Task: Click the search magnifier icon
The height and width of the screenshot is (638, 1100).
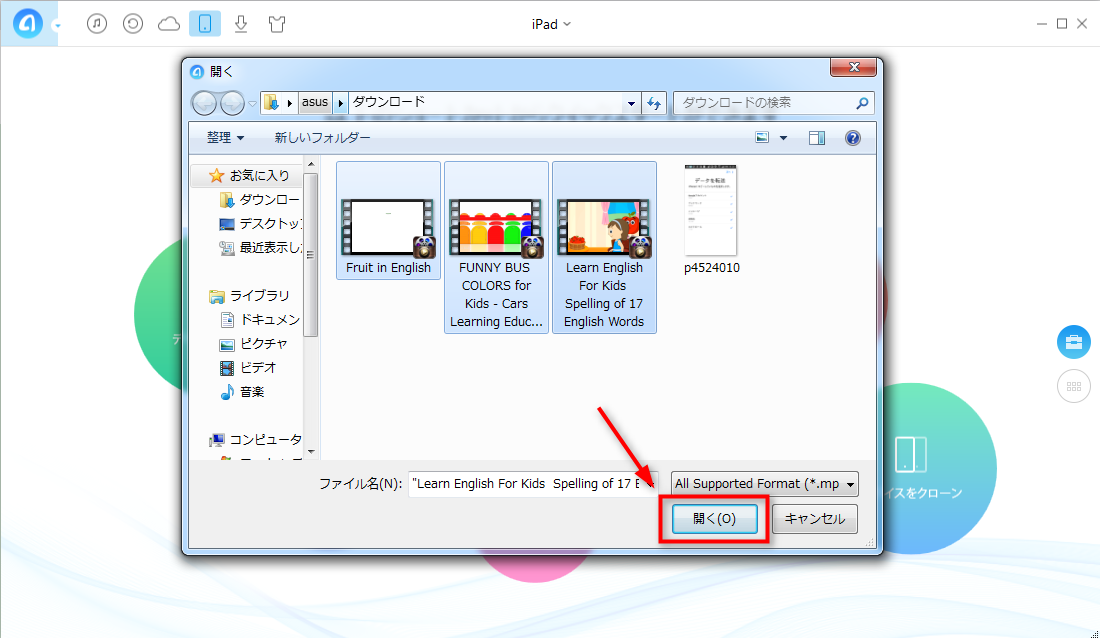Action: (x=863, y=103)
